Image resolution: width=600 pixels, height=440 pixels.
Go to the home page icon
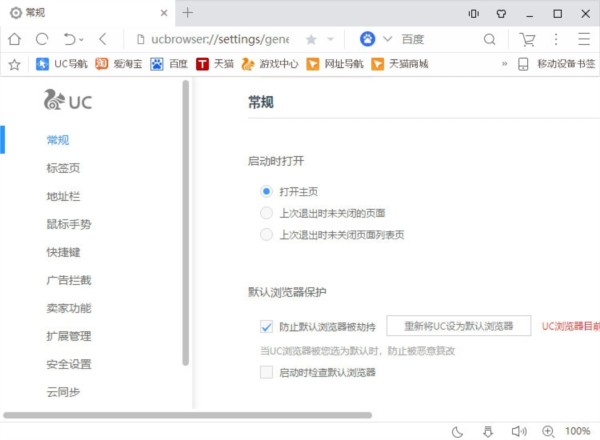(15, 39)
